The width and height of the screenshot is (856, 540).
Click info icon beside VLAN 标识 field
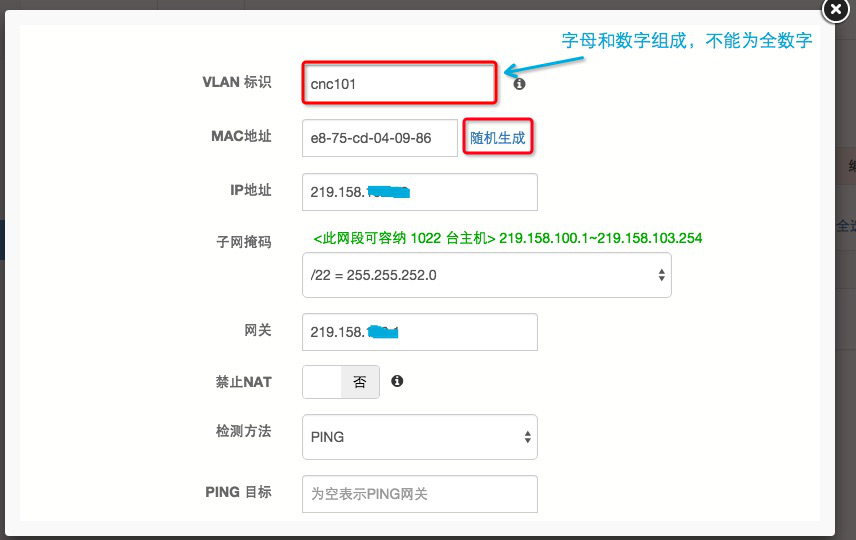click(x=519, y=85)
